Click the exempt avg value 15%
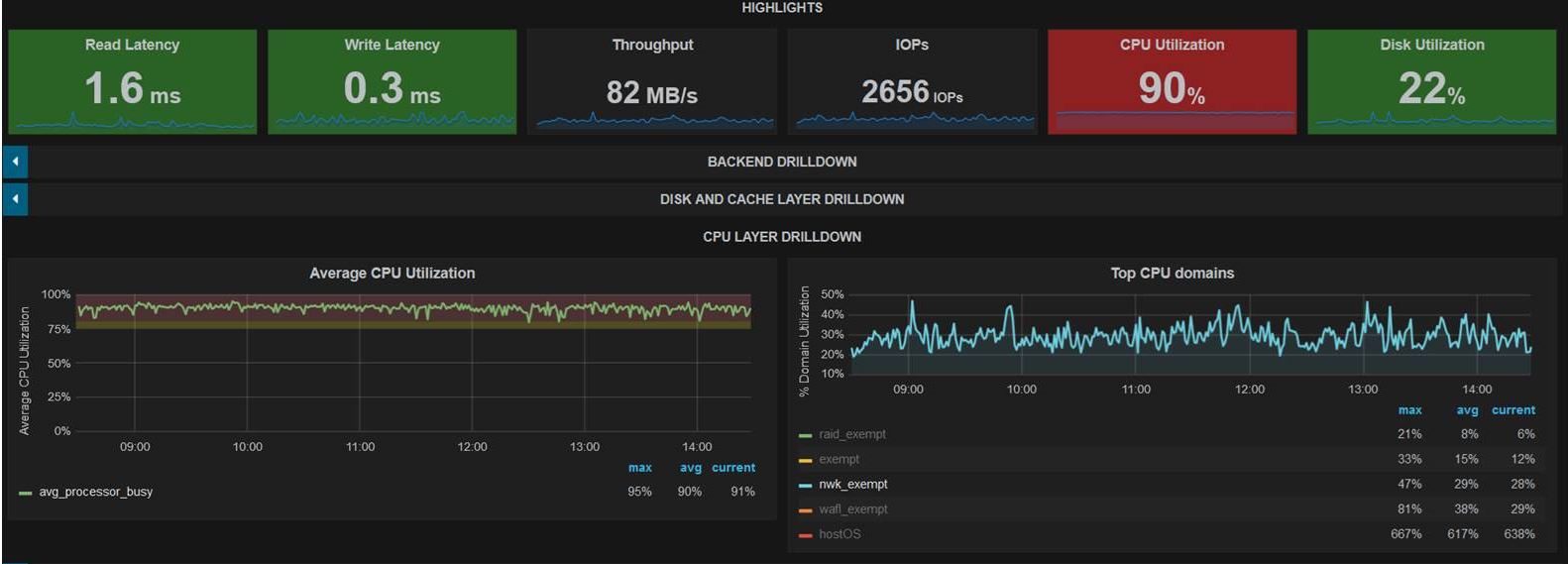1568x564 pixels. (1466, 459)
